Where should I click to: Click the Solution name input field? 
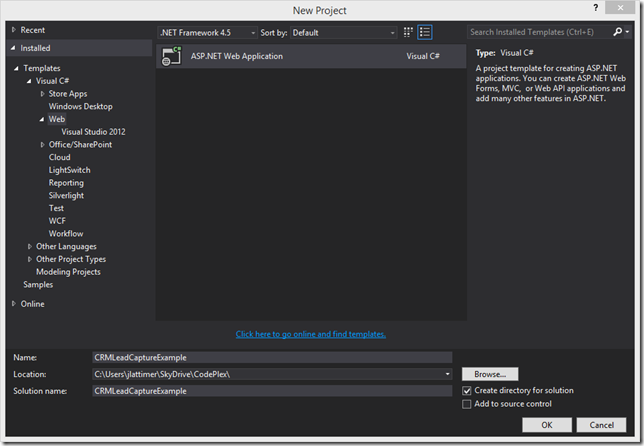pos(272,391)
